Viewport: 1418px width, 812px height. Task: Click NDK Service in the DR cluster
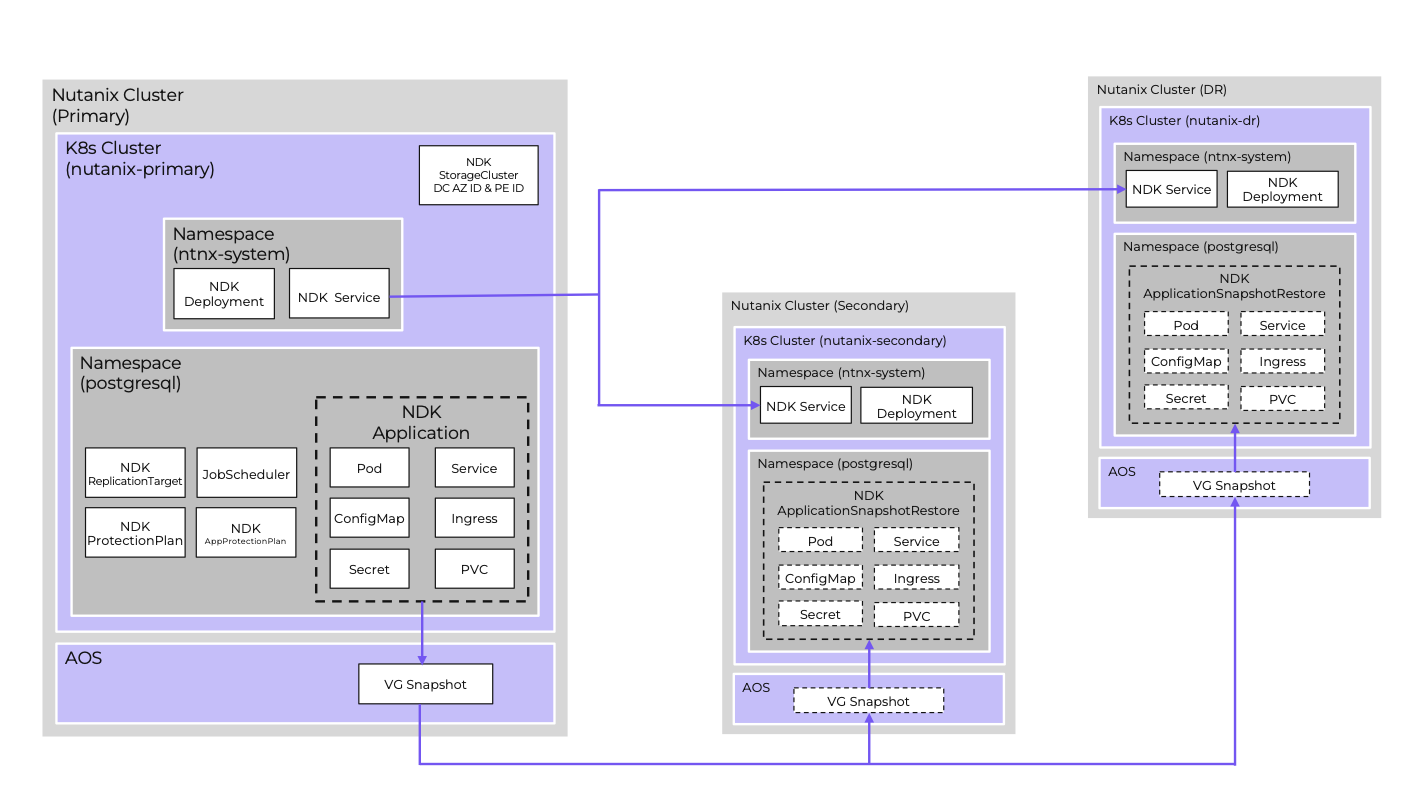(1171, 189)
